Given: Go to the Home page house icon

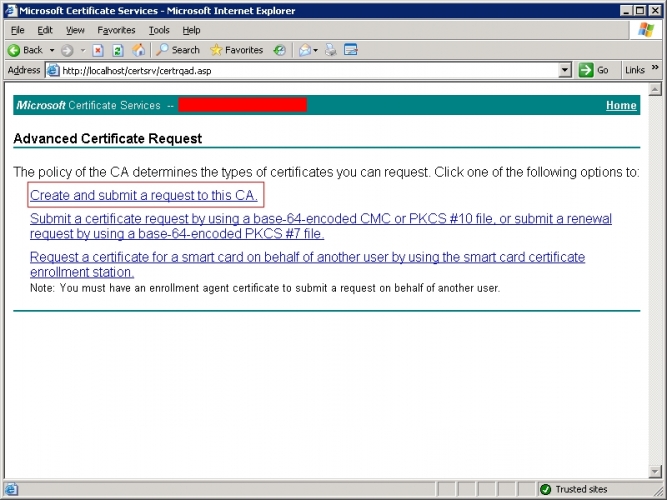Looking at the screenshot, I should pyautogui.click(x=138, y=50).
